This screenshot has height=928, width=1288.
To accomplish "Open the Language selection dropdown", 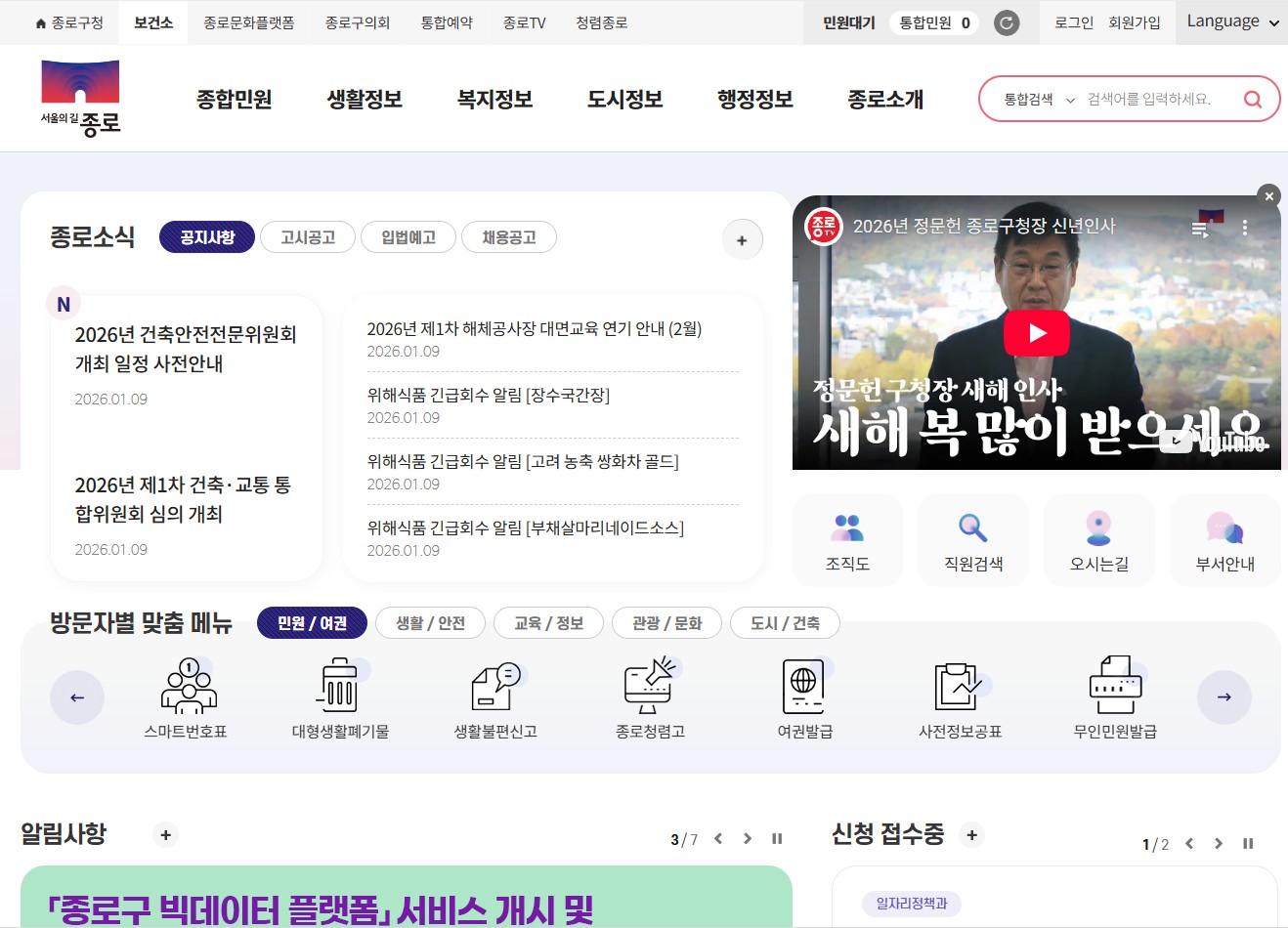I will (x=1230, y=21).
